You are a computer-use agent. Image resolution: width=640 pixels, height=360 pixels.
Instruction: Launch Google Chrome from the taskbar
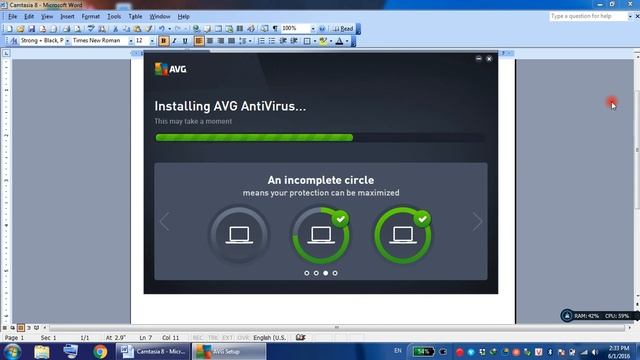coord(100,351)
